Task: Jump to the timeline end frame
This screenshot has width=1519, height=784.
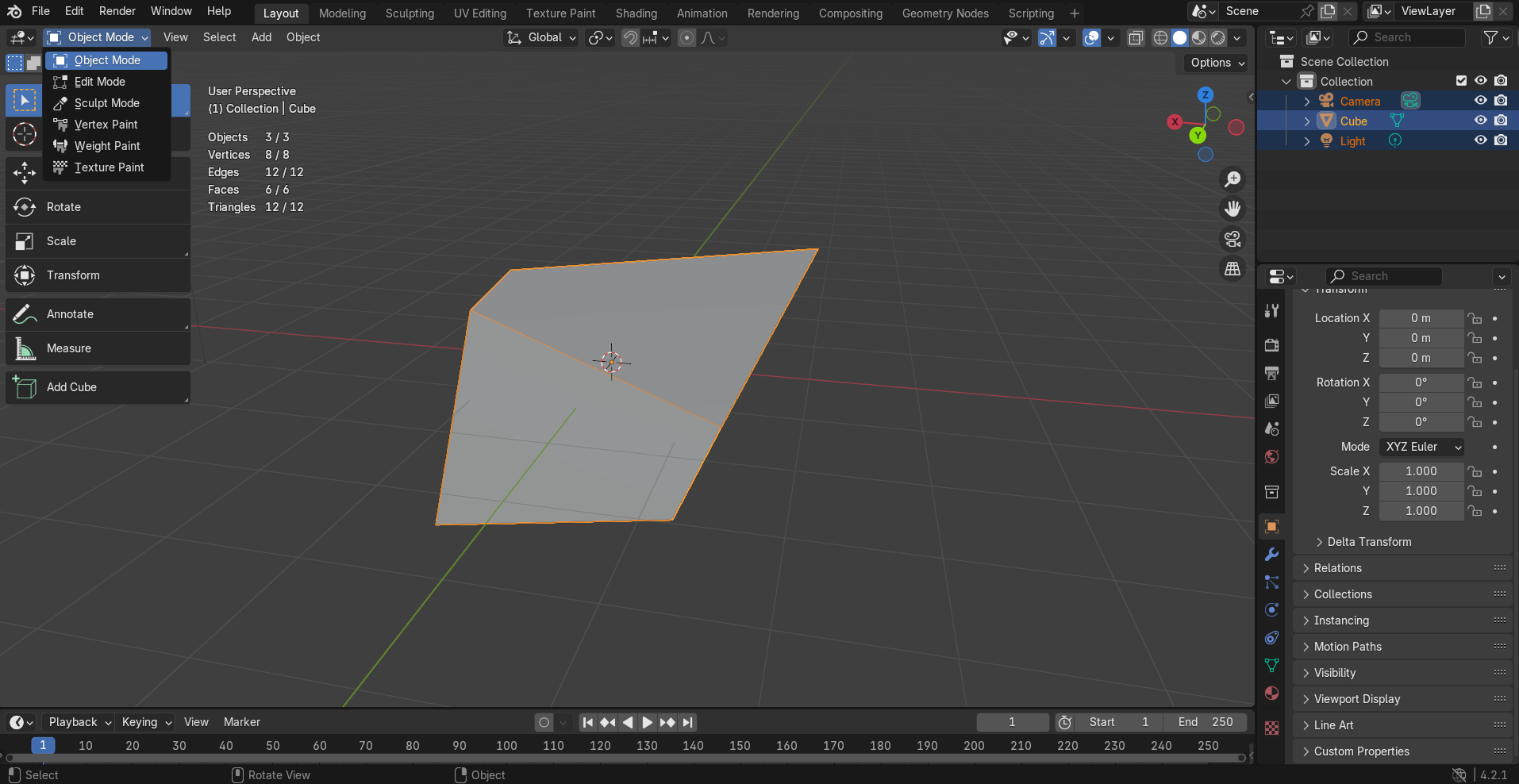Action: point(688,722)
